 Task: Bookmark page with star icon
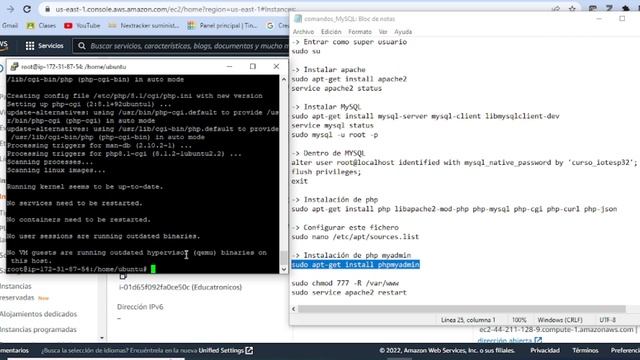pyautogui.click(x=572, y=9)
